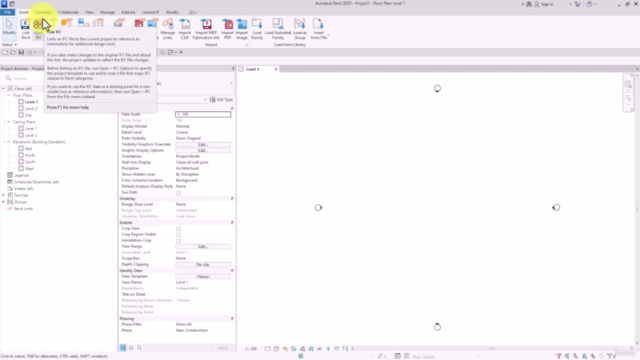Open the Select dropdown under Modify
Screen dimensions: 640x360
(x=9, y=44)
